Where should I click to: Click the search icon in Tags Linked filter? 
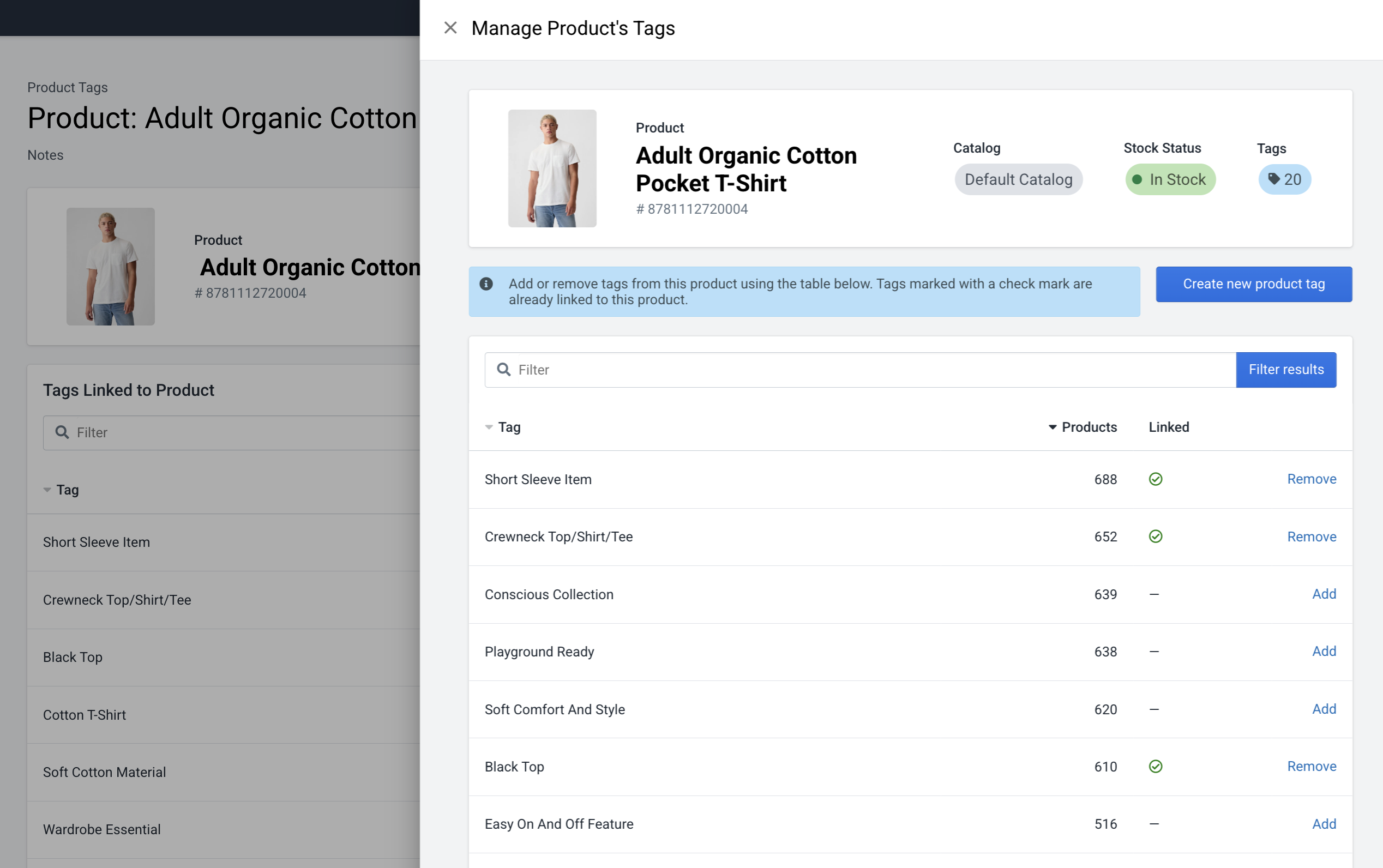pos(63,432)
